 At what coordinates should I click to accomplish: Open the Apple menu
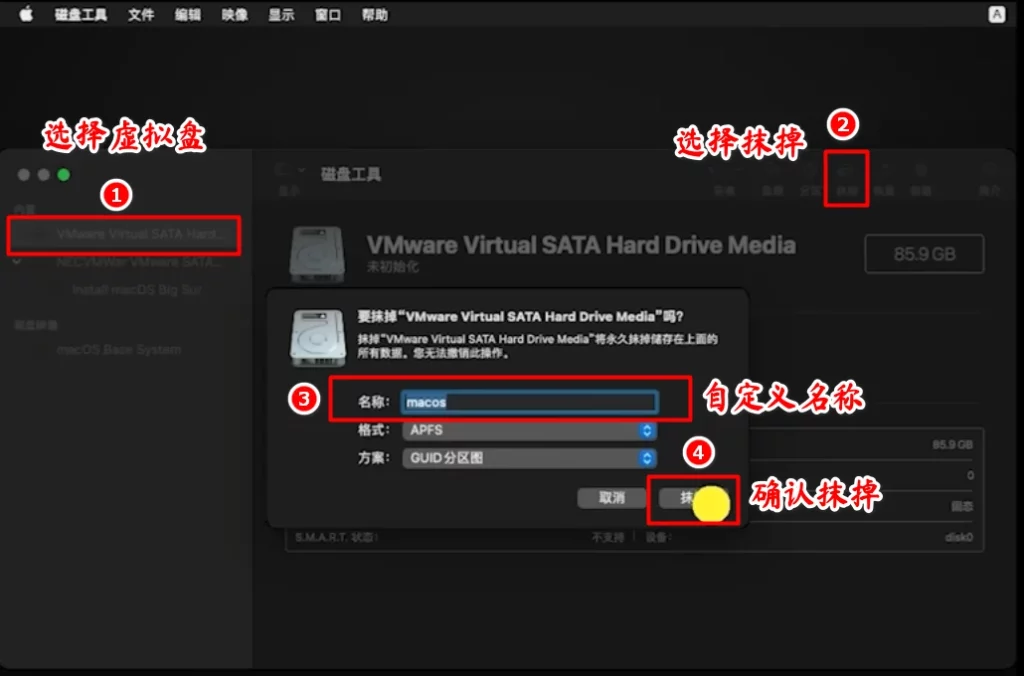pos(26,14)
